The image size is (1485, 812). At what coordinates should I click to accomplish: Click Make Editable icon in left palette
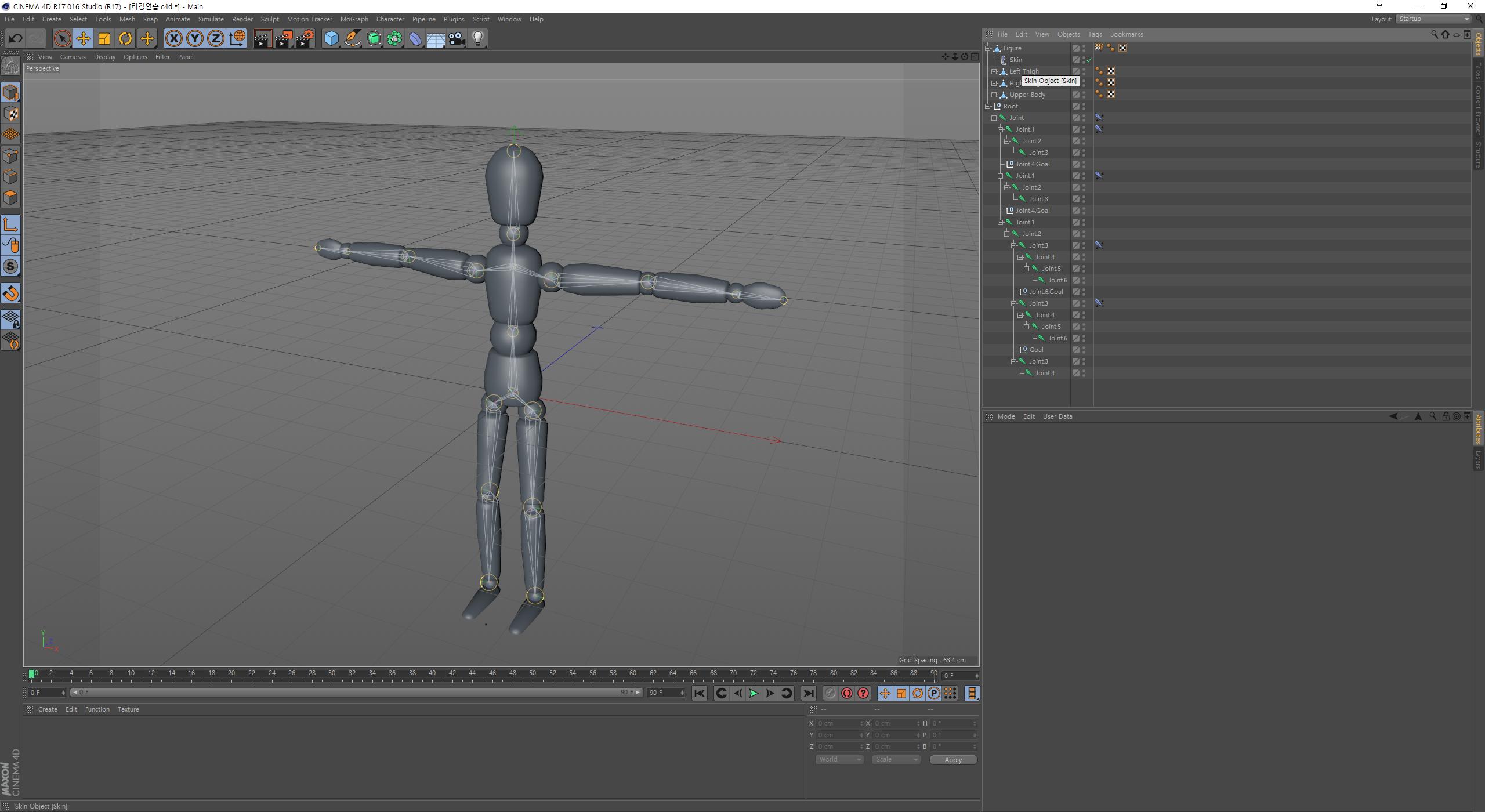tap(10, 66)
